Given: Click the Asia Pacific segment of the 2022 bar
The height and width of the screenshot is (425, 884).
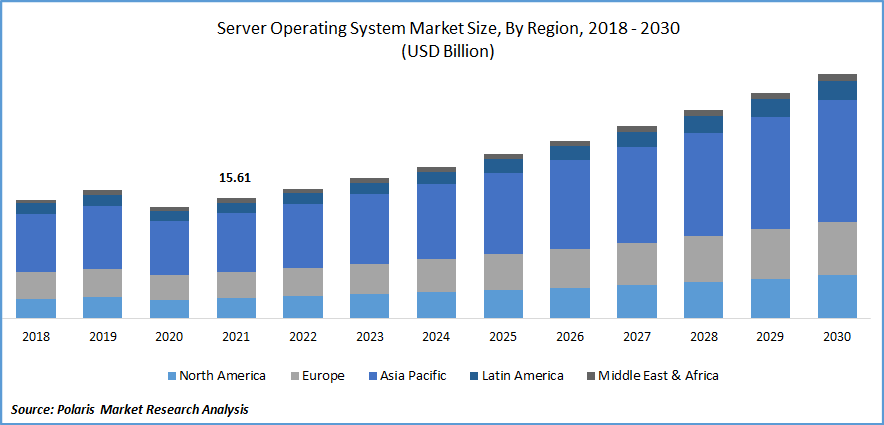Looking at the screenshot, I should 303,236.
